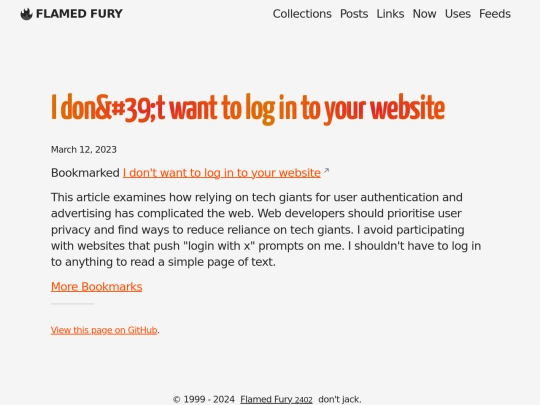
Task: Open More Bookmarks link
Action: [x=96, y=287]
